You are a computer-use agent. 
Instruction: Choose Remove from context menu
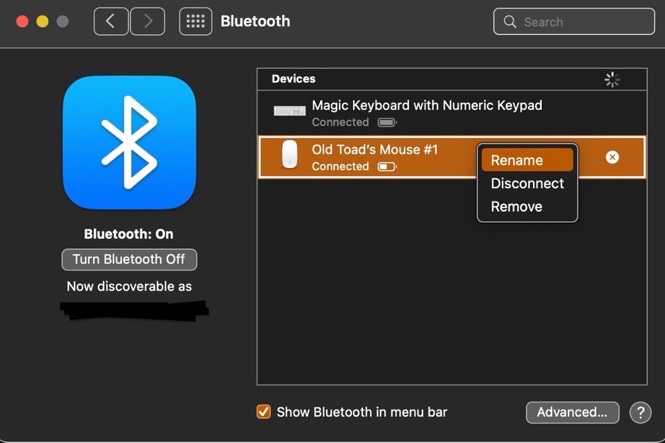(527, 207)
